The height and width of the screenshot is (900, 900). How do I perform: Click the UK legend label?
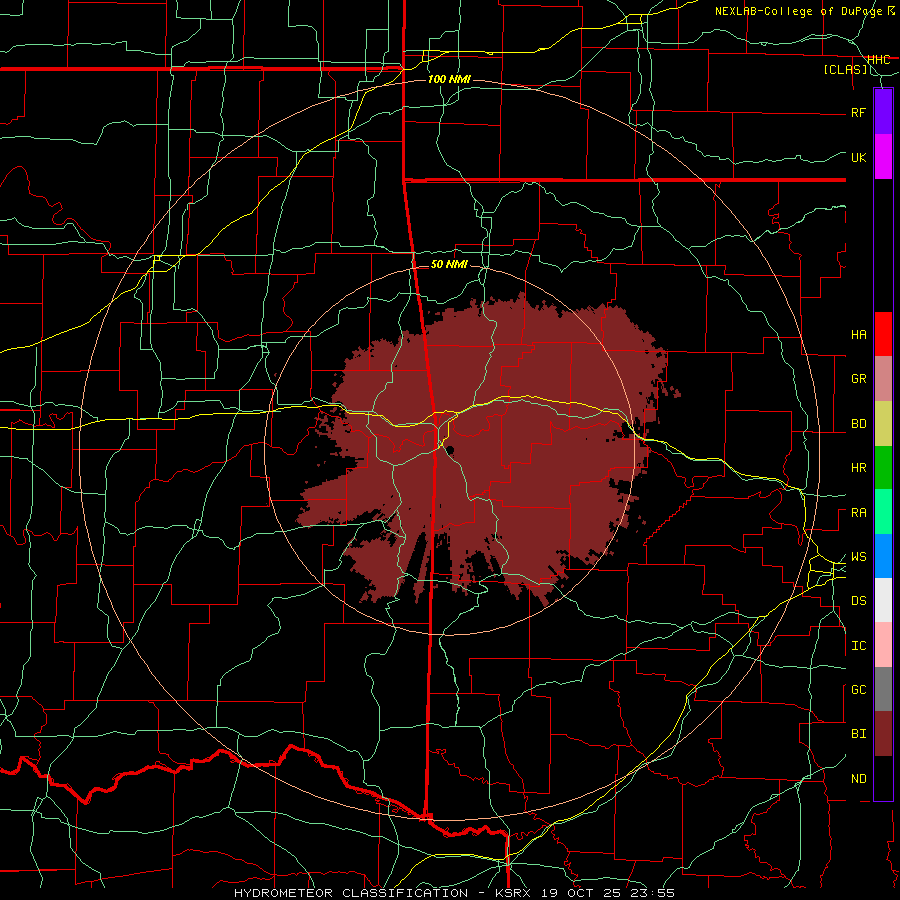pyautogui.click(x=858, y=157)
